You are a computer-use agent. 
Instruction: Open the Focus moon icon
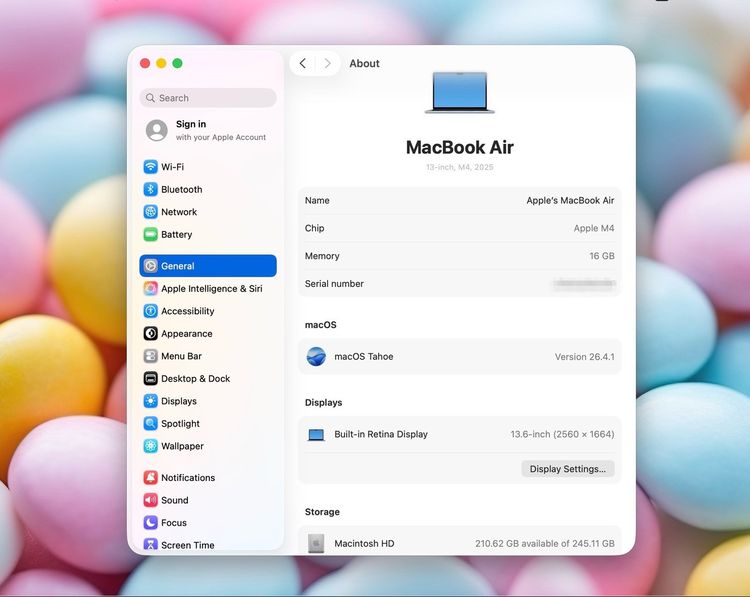click(150, 522)
